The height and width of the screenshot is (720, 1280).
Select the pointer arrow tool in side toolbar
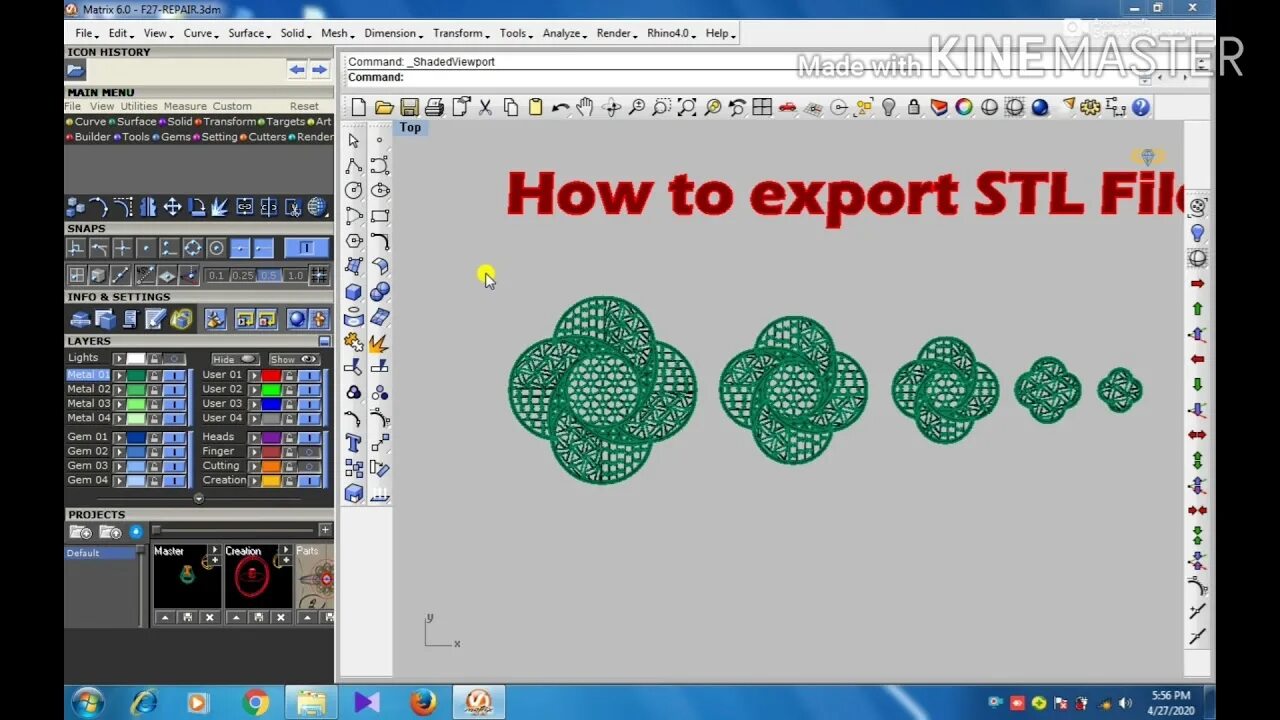354,140
